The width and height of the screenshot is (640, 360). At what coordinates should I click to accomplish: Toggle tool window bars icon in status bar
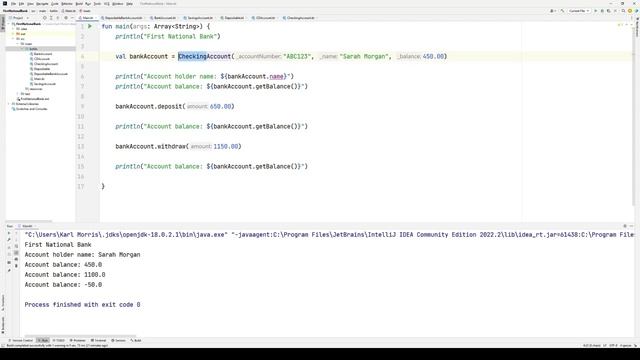click(x=3, y=345)
